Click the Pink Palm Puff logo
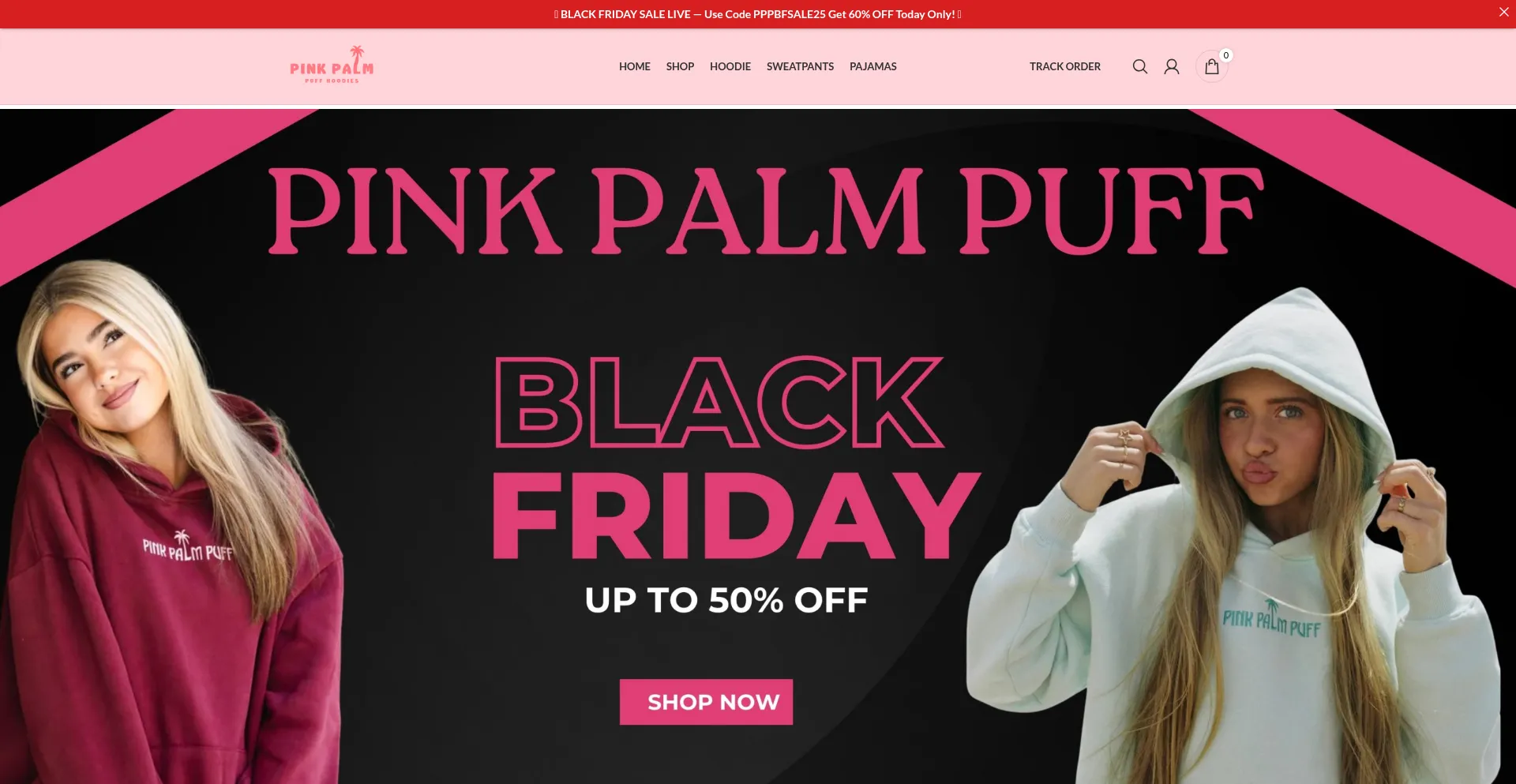 click(332, 65)
